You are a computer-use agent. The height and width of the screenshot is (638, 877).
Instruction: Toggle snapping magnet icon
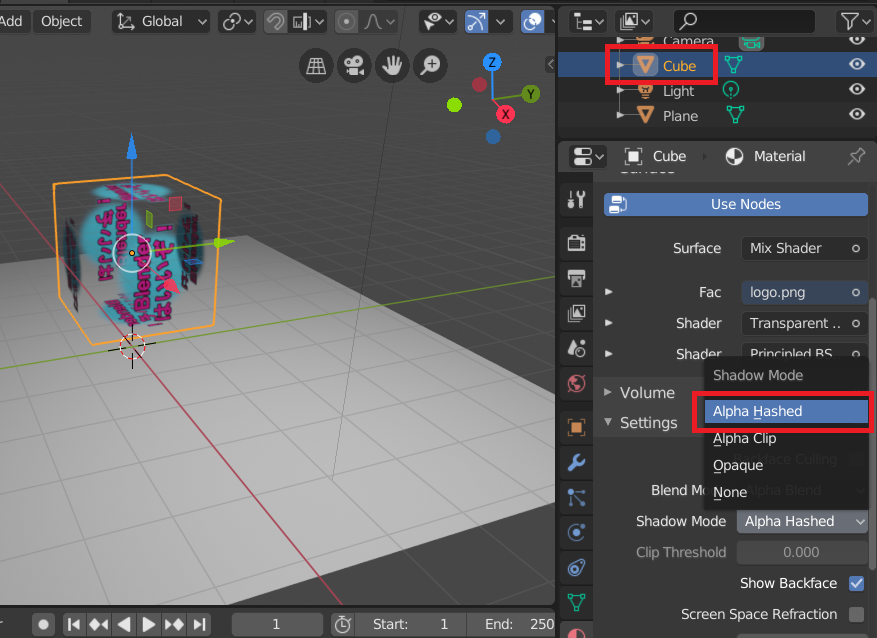pos(275,22)
